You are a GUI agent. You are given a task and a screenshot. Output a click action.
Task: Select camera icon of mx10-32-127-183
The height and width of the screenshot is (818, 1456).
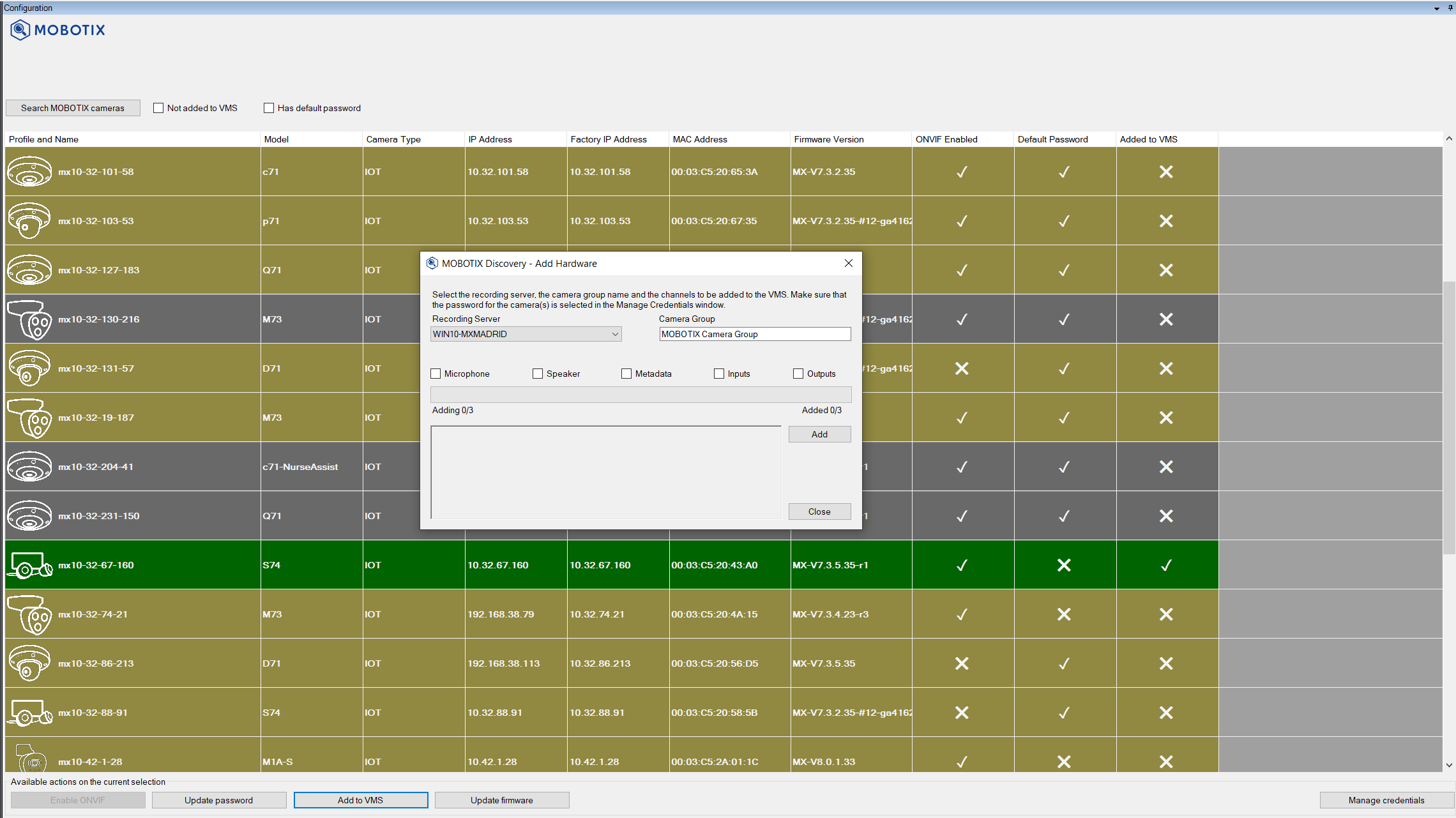coord(29,270)
